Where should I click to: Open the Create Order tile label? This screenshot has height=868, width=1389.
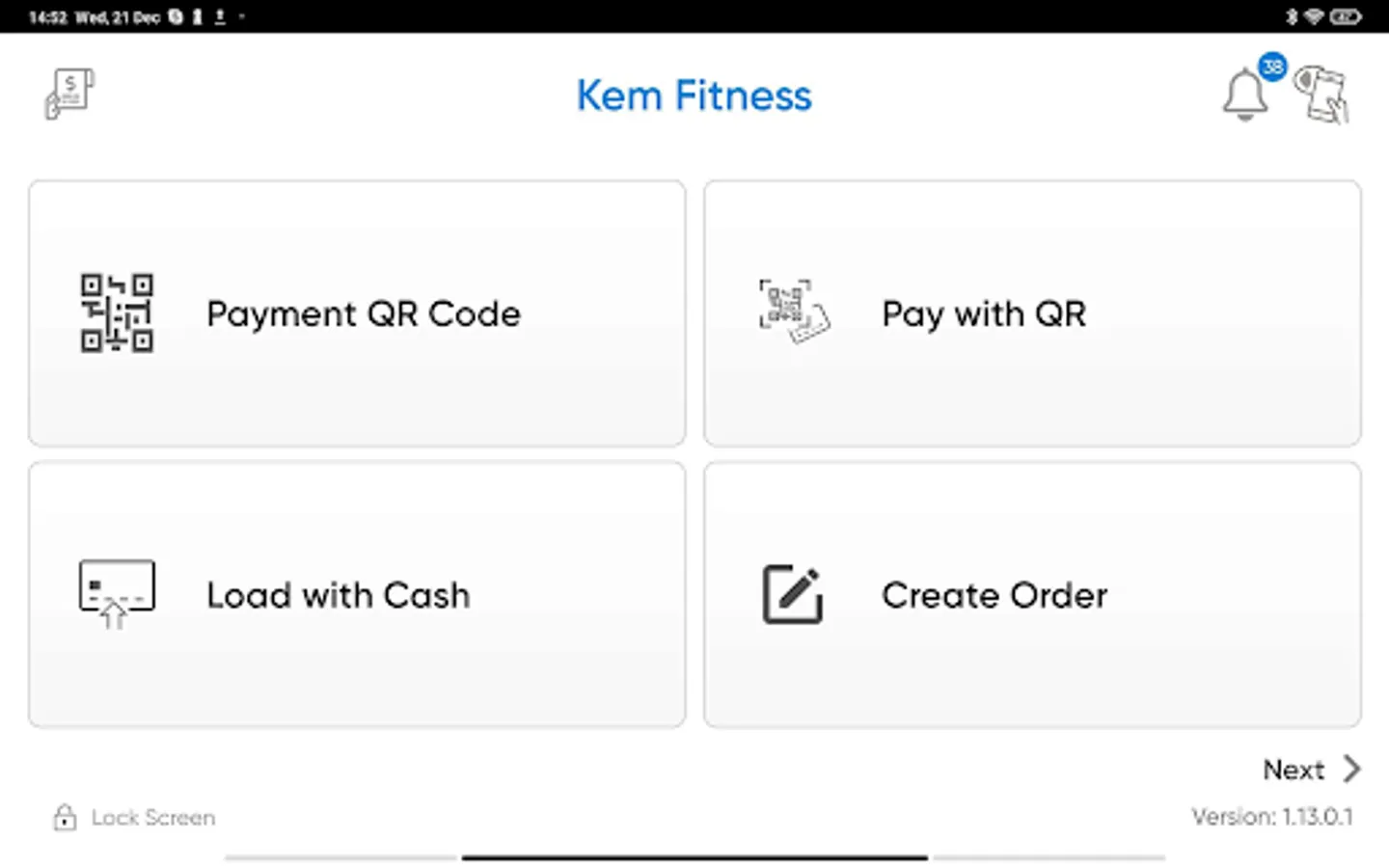[994, 595]
